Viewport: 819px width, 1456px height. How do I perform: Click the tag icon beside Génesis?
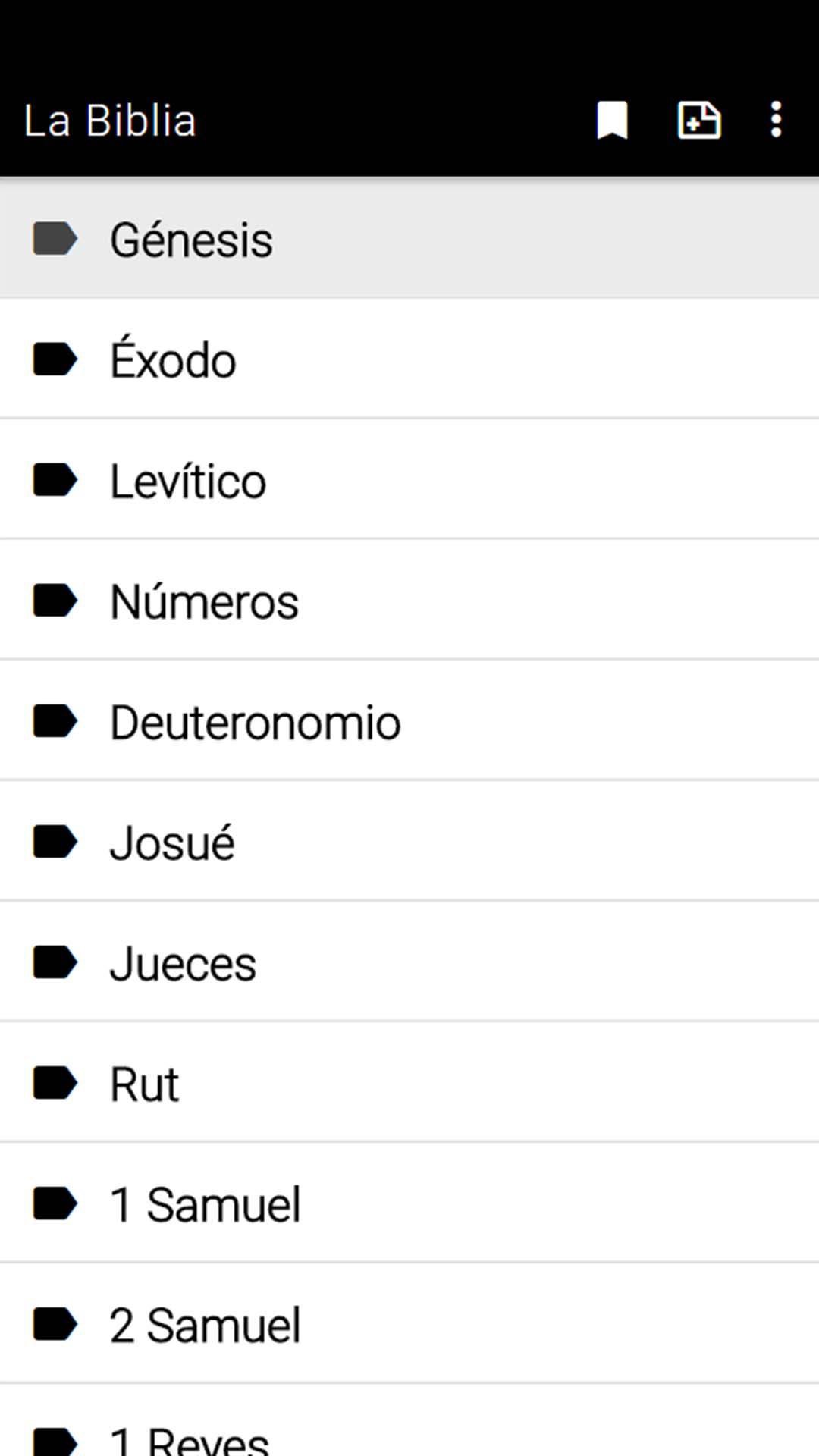(55, 239)
